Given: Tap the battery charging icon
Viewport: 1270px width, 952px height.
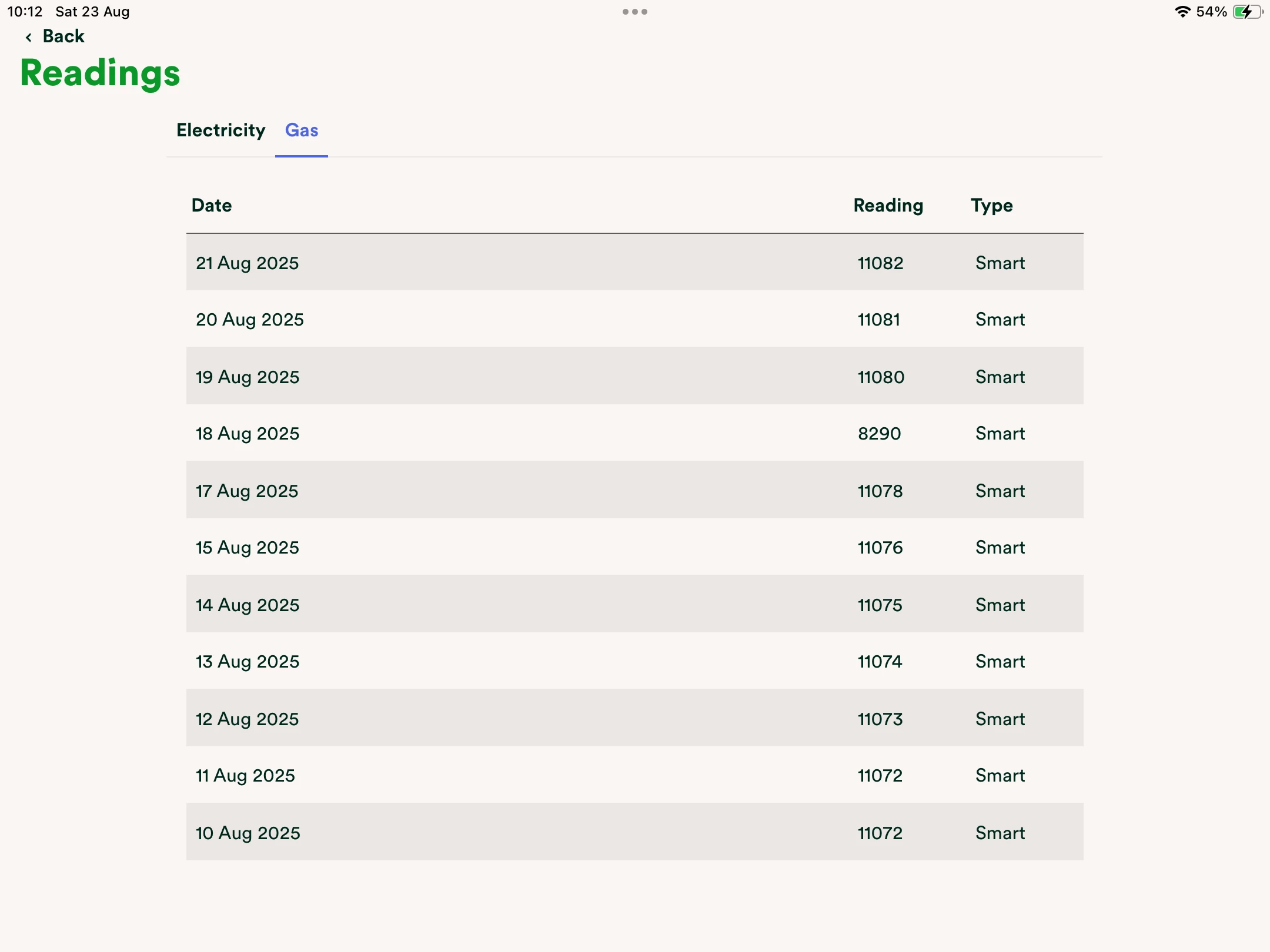Looking at the screenshot, I should (x=1247, y=12).
